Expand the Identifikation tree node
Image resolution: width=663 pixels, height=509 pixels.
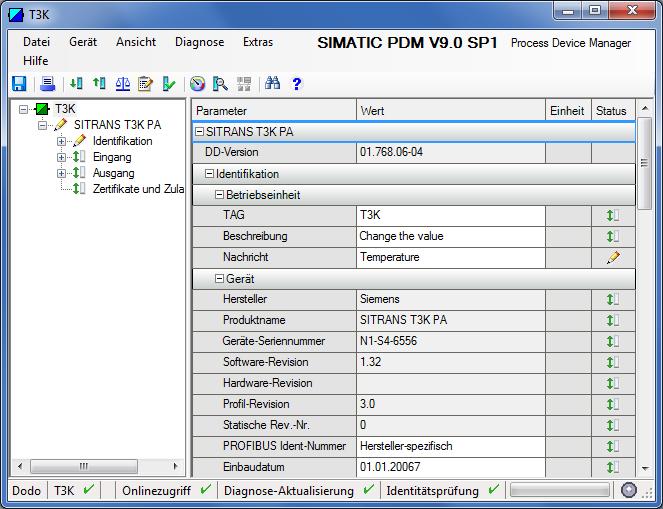click(61, 141)
